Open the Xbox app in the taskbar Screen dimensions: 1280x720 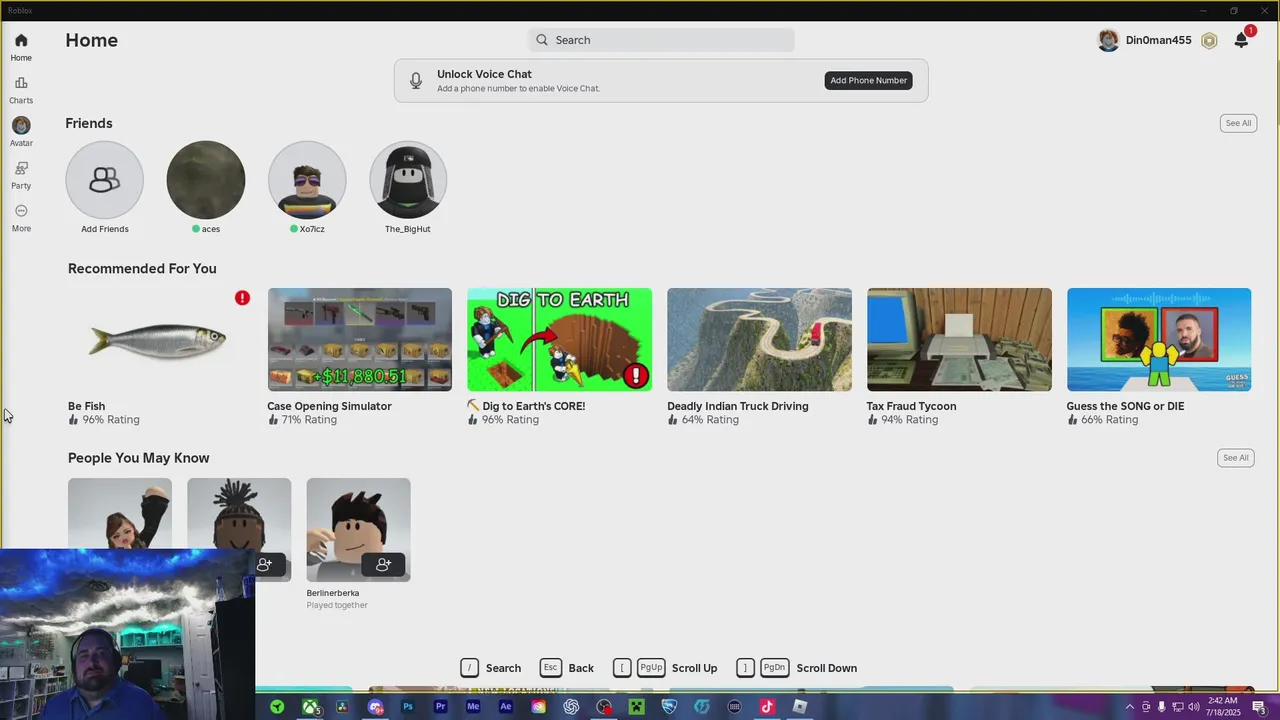[311, 707]
